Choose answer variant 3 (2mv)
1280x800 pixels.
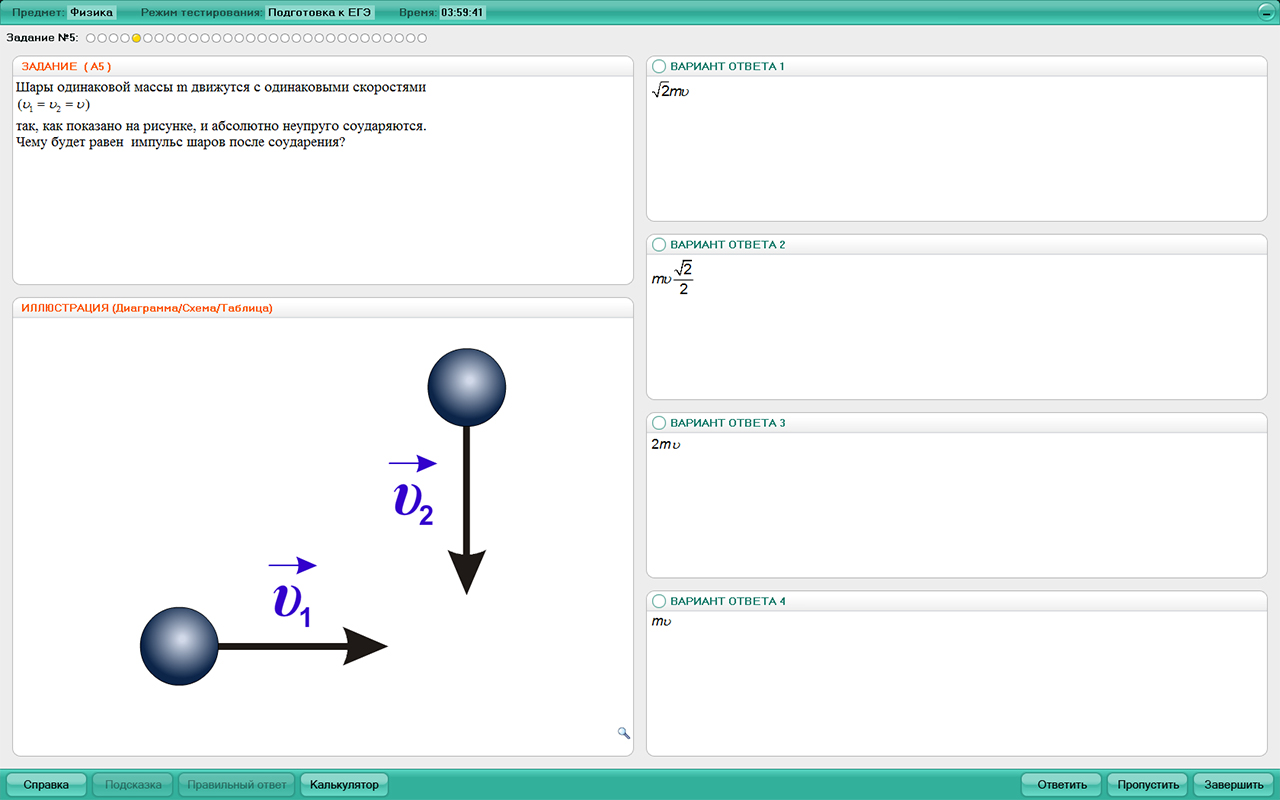pyautogui.click(x=658, y=423)
